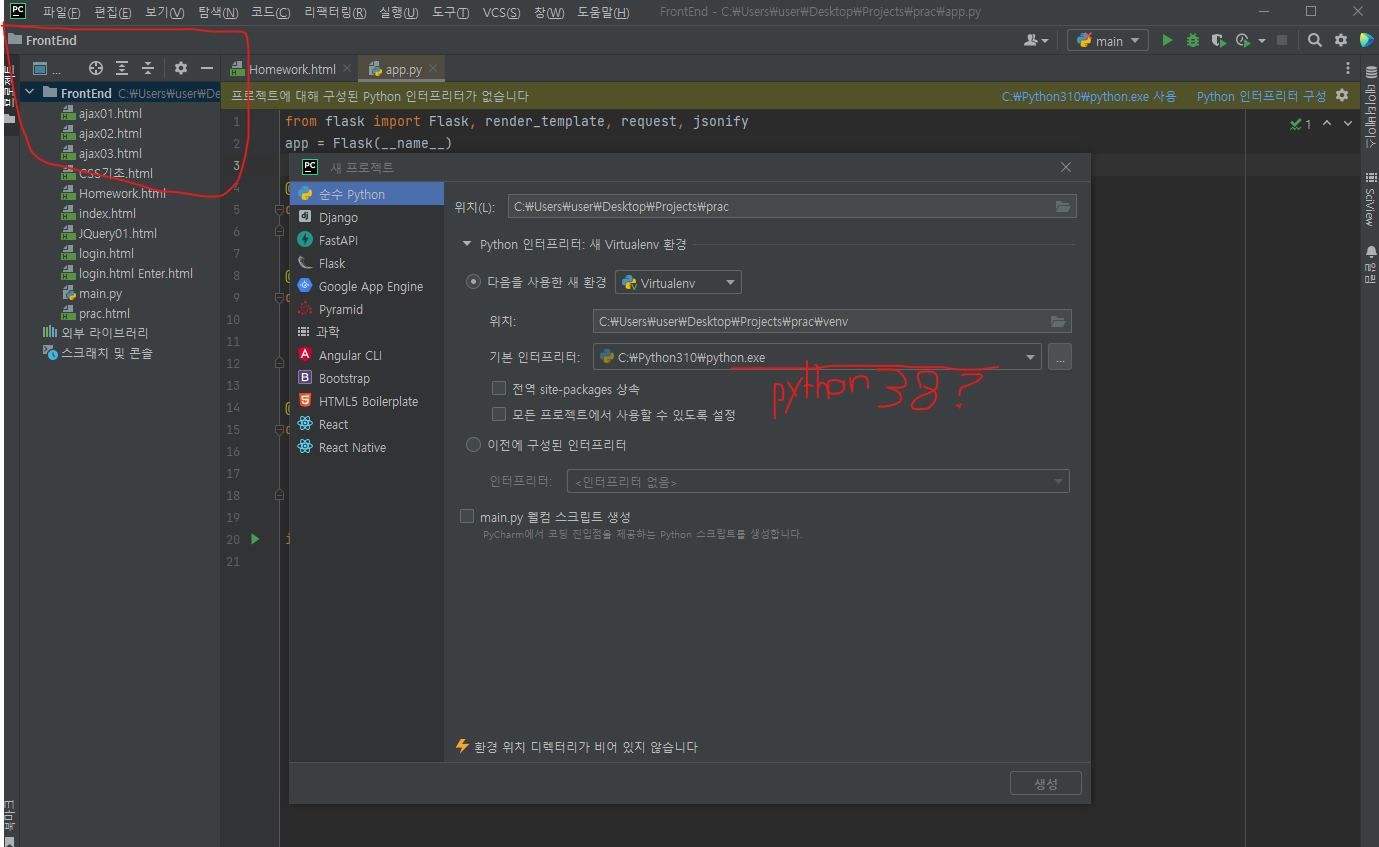This screenshot has height=847, width=1379.
Task: Click the line 20 run gutter arrow
Action: pos(255,539)
